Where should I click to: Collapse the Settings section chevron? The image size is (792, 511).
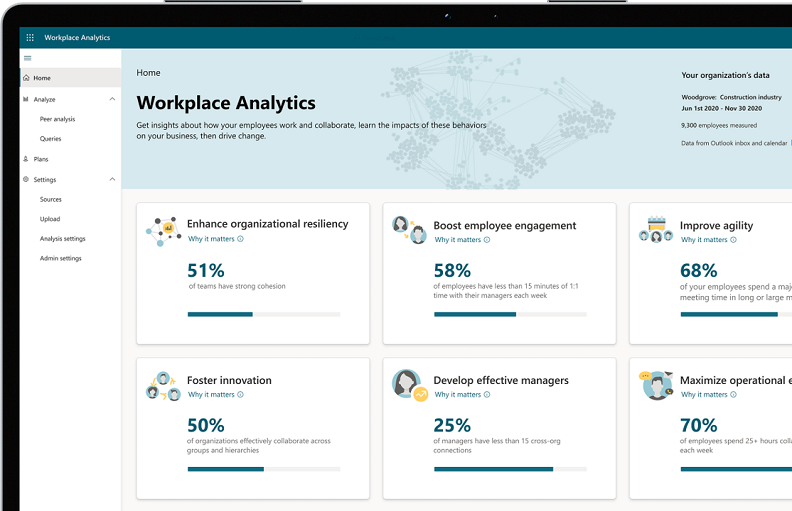coord(112,179)
